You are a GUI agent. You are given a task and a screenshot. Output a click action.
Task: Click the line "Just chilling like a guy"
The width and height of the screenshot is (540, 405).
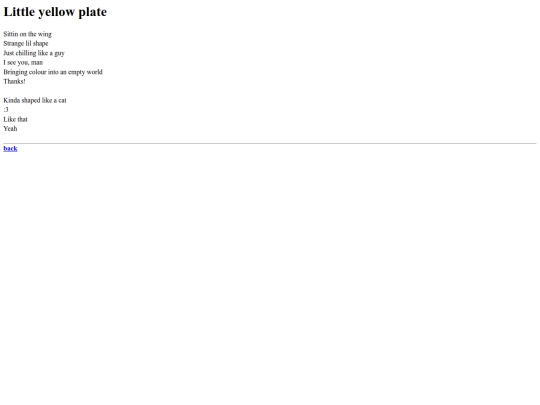[34, 53]
